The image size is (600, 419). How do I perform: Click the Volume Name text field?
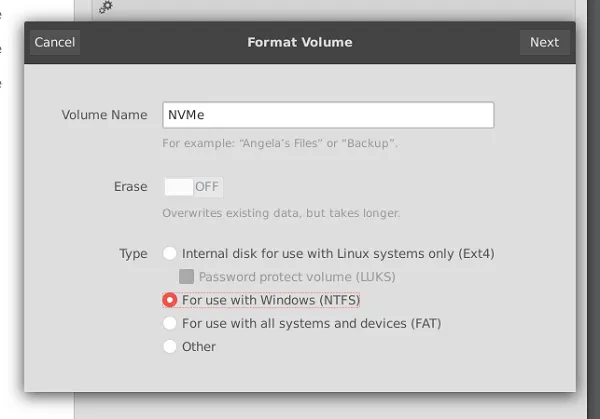click(328, 115)
